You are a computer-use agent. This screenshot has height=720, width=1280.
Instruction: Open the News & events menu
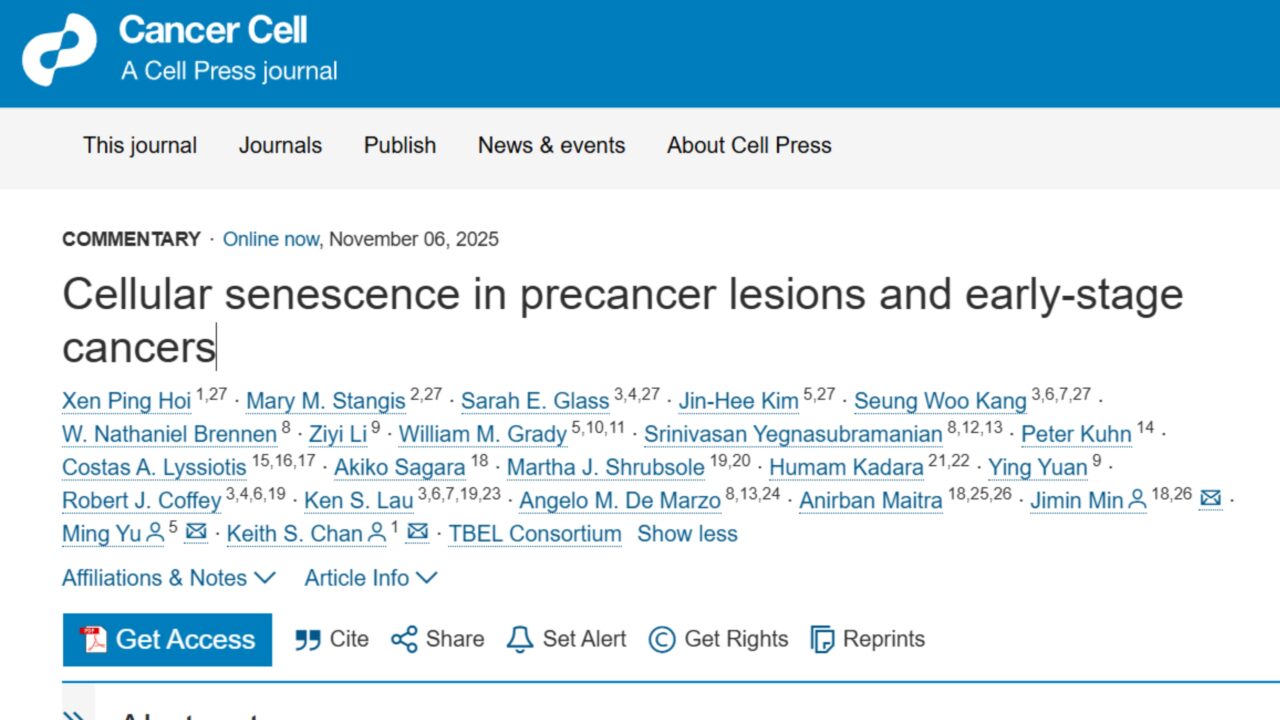click(x=551, y=145)
